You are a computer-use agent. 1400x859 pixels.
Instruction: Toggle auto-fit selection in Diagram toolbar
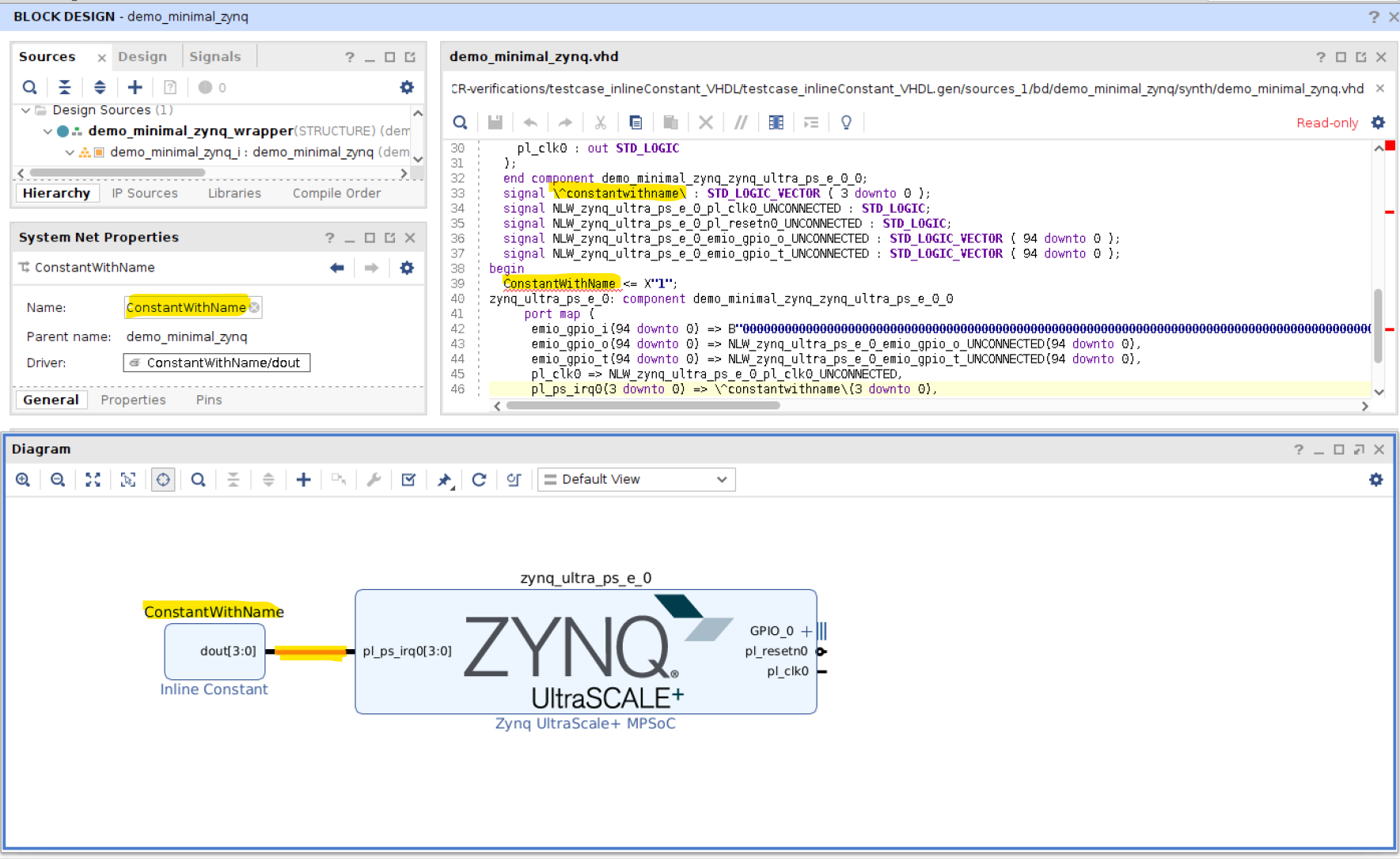click(163, 480)
